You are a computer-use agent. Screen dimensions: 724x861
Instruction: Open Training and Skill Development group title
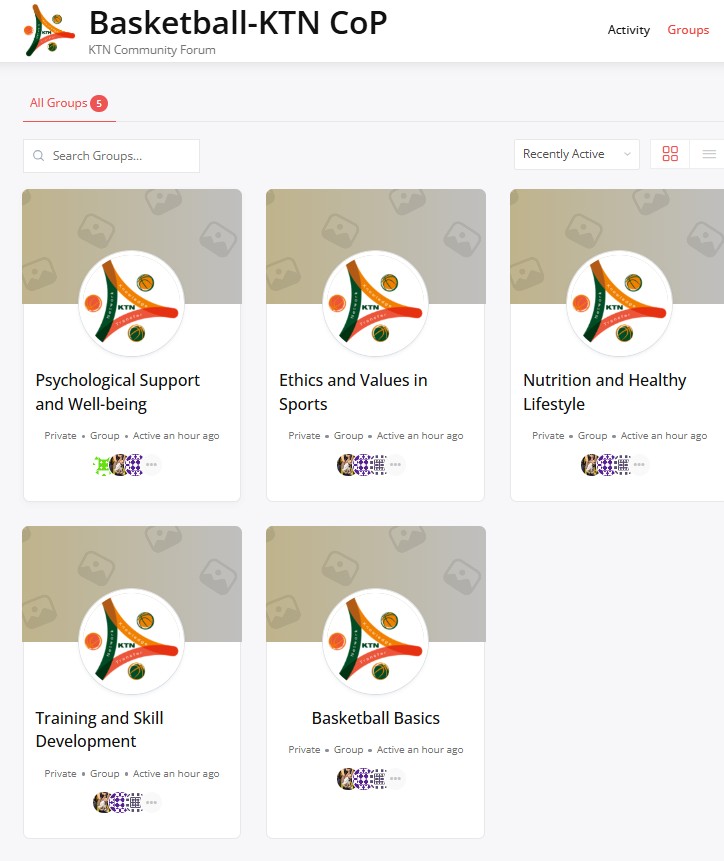99,730
